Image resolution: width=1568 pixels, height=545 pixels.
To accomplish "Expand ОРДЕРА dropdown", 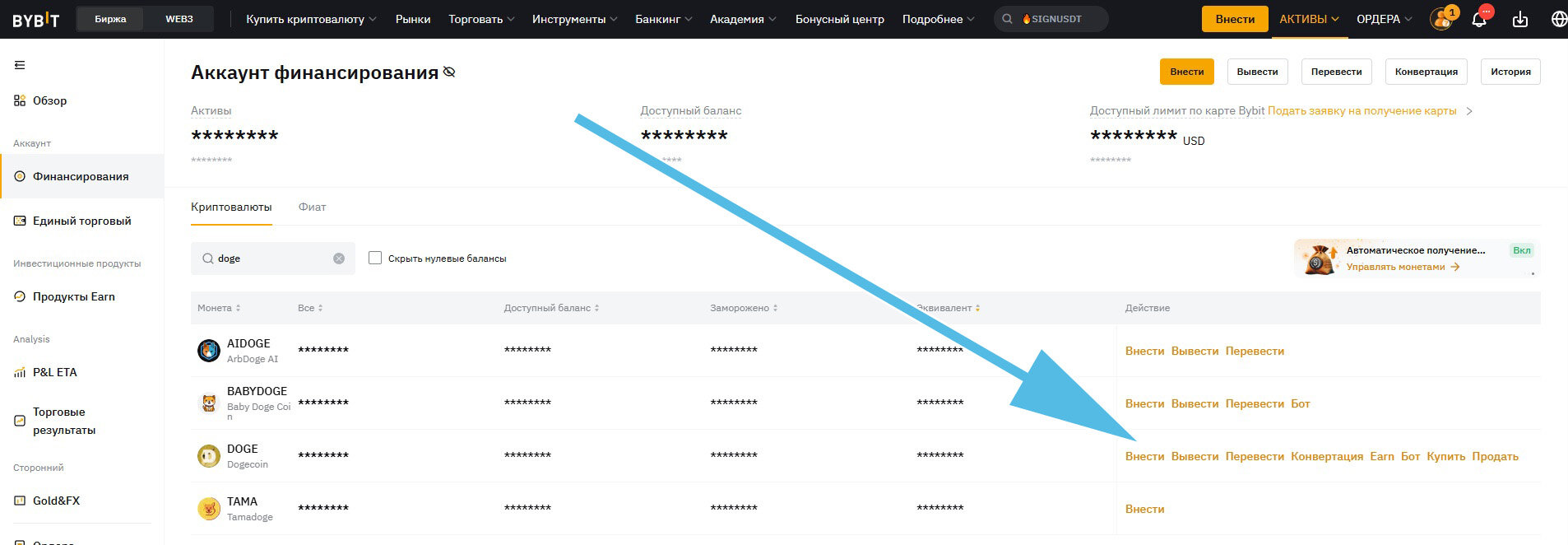I will (x=1384, y=19).
